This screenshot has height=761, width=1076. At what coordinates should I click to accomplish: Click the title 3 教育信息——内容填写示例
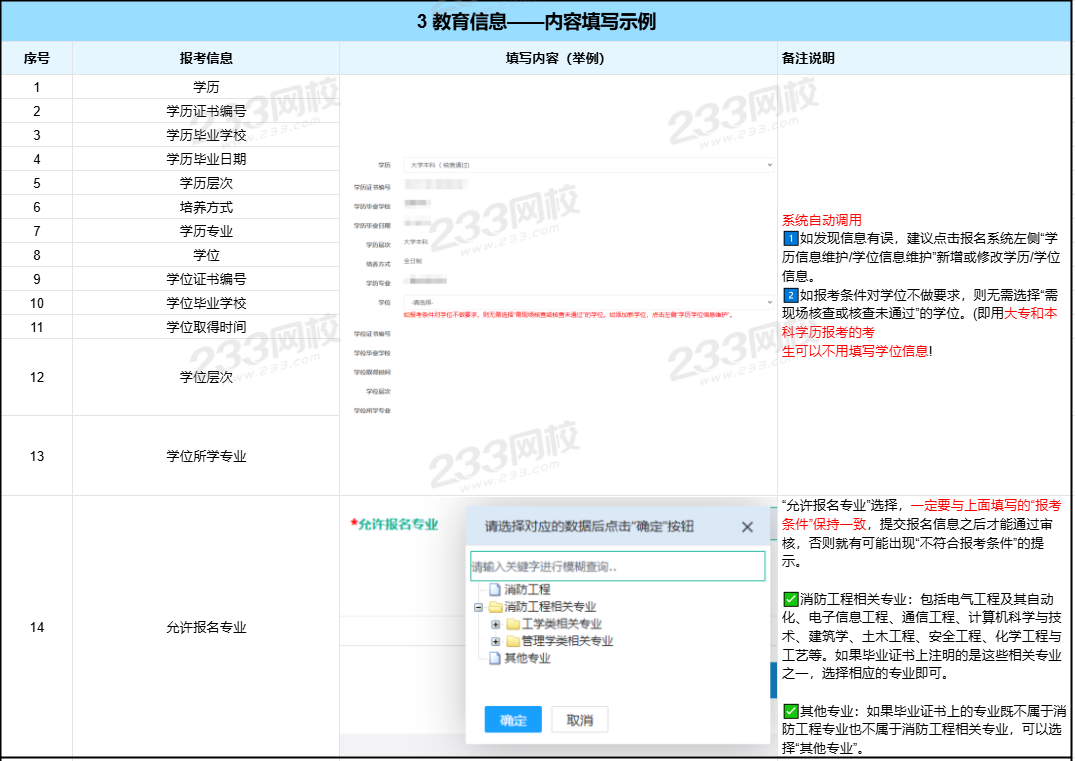click(x=536, y=22)
